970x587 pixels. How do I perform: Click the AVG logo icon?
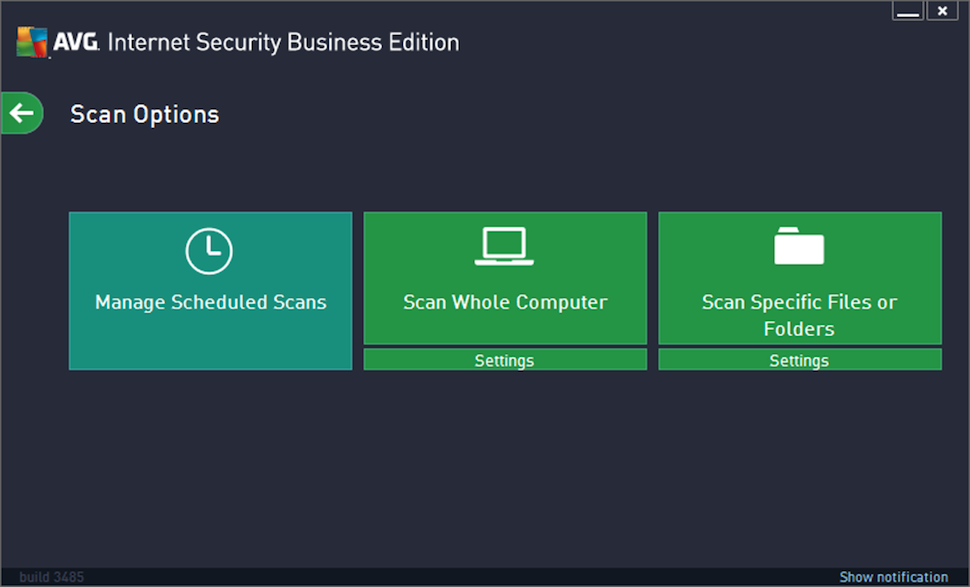[x=32, y=40]
